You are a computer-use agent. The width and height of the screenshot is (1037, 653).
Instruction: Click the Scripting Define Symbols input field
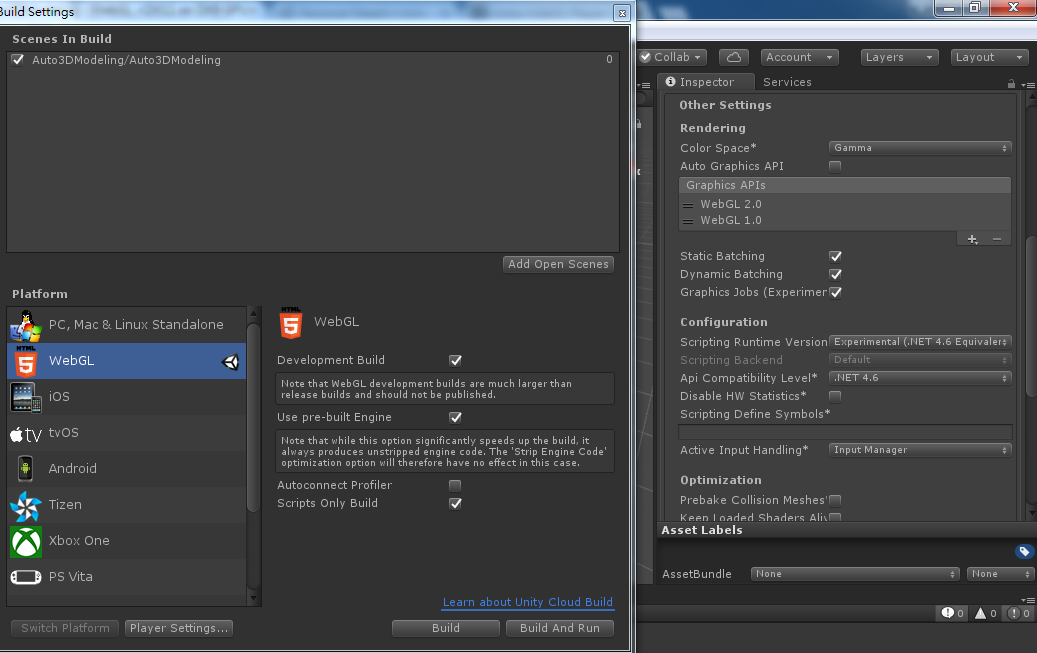tap(845, 432)
